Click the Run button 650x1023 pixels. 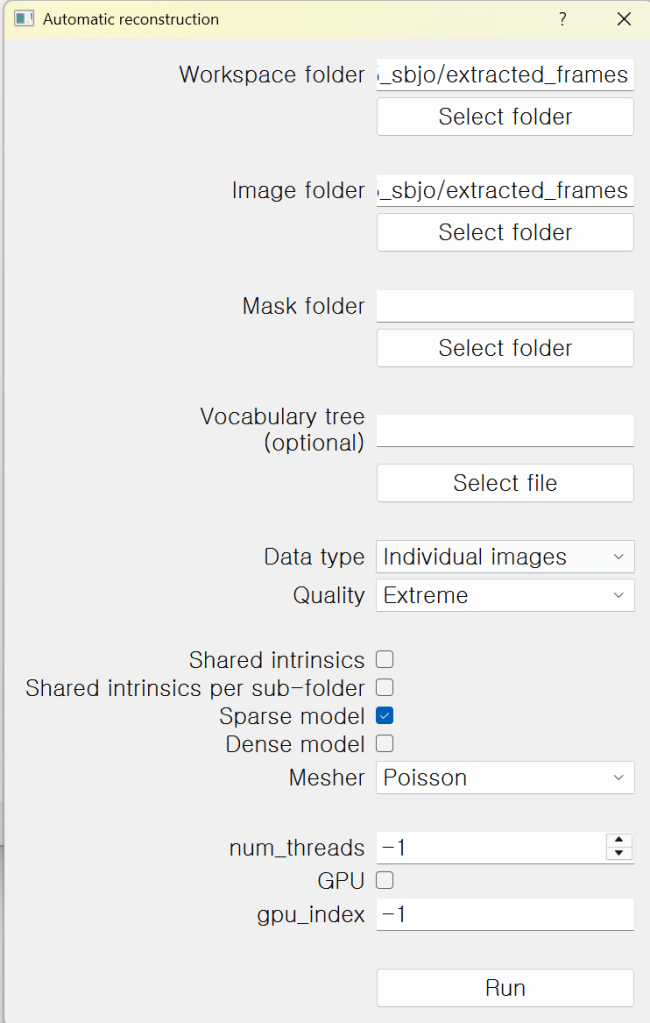click(x=505, y=988)
